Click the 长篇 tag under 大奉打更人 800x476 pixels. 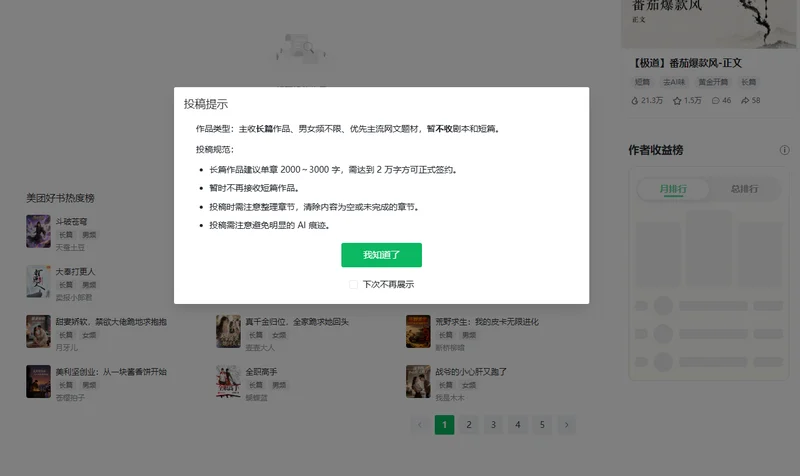click(x=66, y=285)
